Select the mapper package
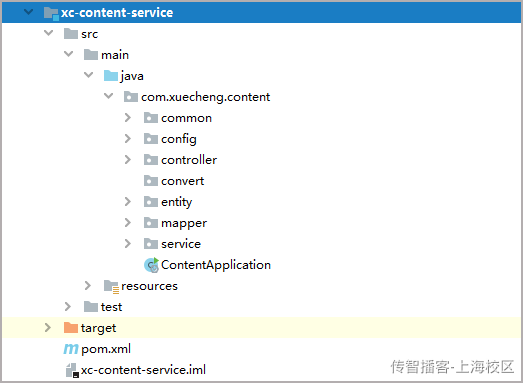The height and width of the screenshot is (383, 523). (x=184, y=223)
